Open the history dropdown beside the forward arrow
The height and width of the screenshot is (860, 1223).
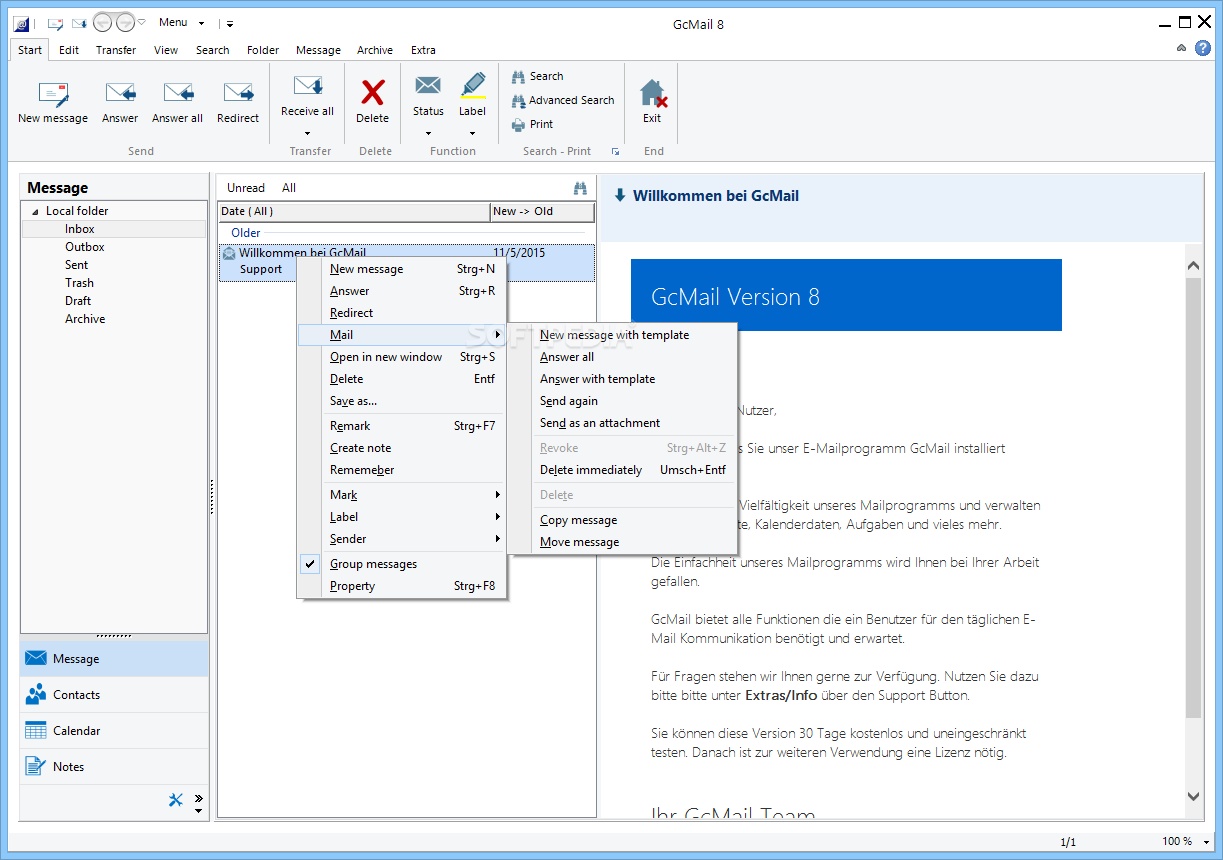coord(142,22)
